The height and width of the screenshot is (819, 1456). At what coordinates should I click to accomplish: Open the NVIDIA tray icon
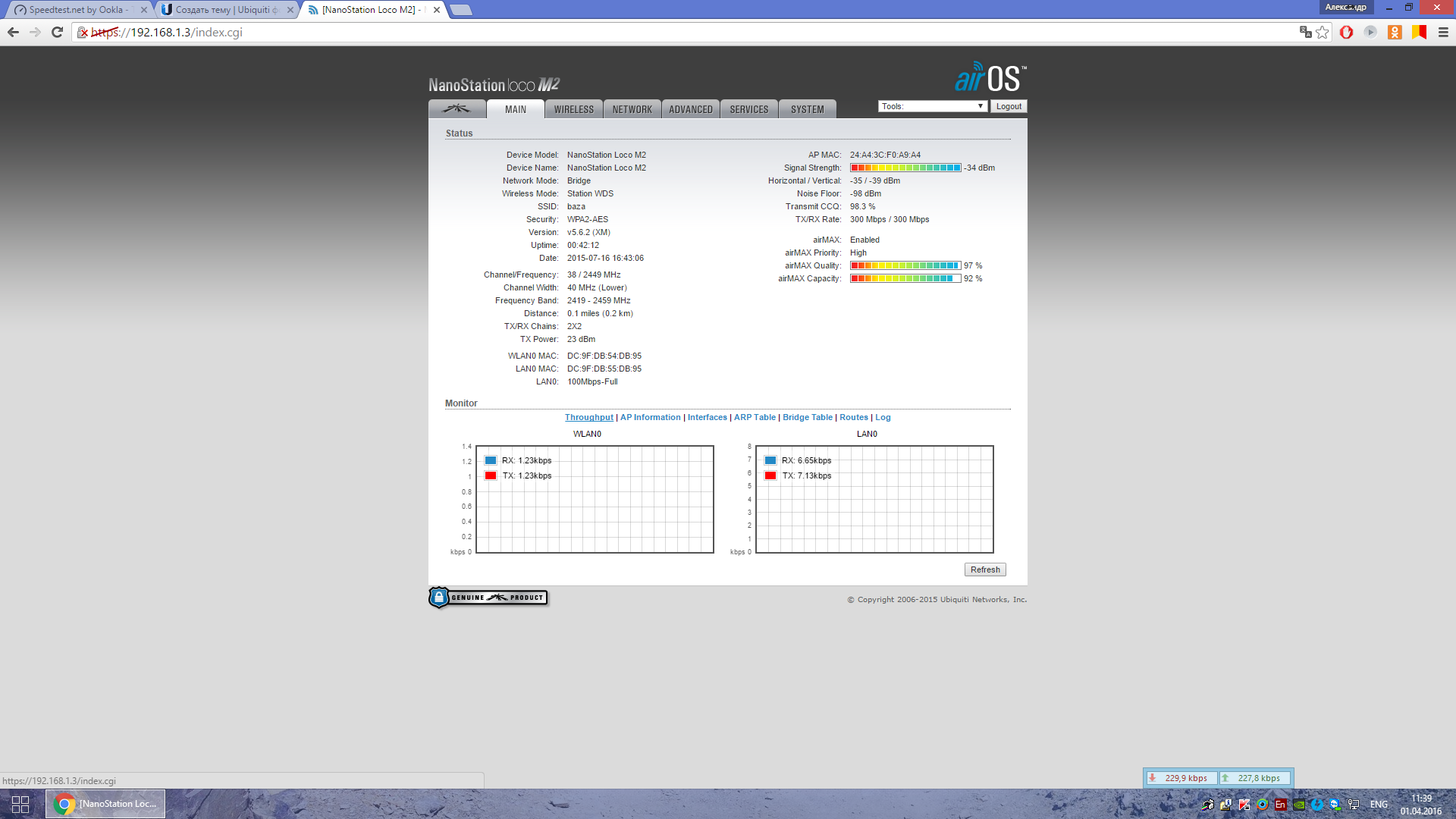pyautogui.click(x=1299, y=805)
